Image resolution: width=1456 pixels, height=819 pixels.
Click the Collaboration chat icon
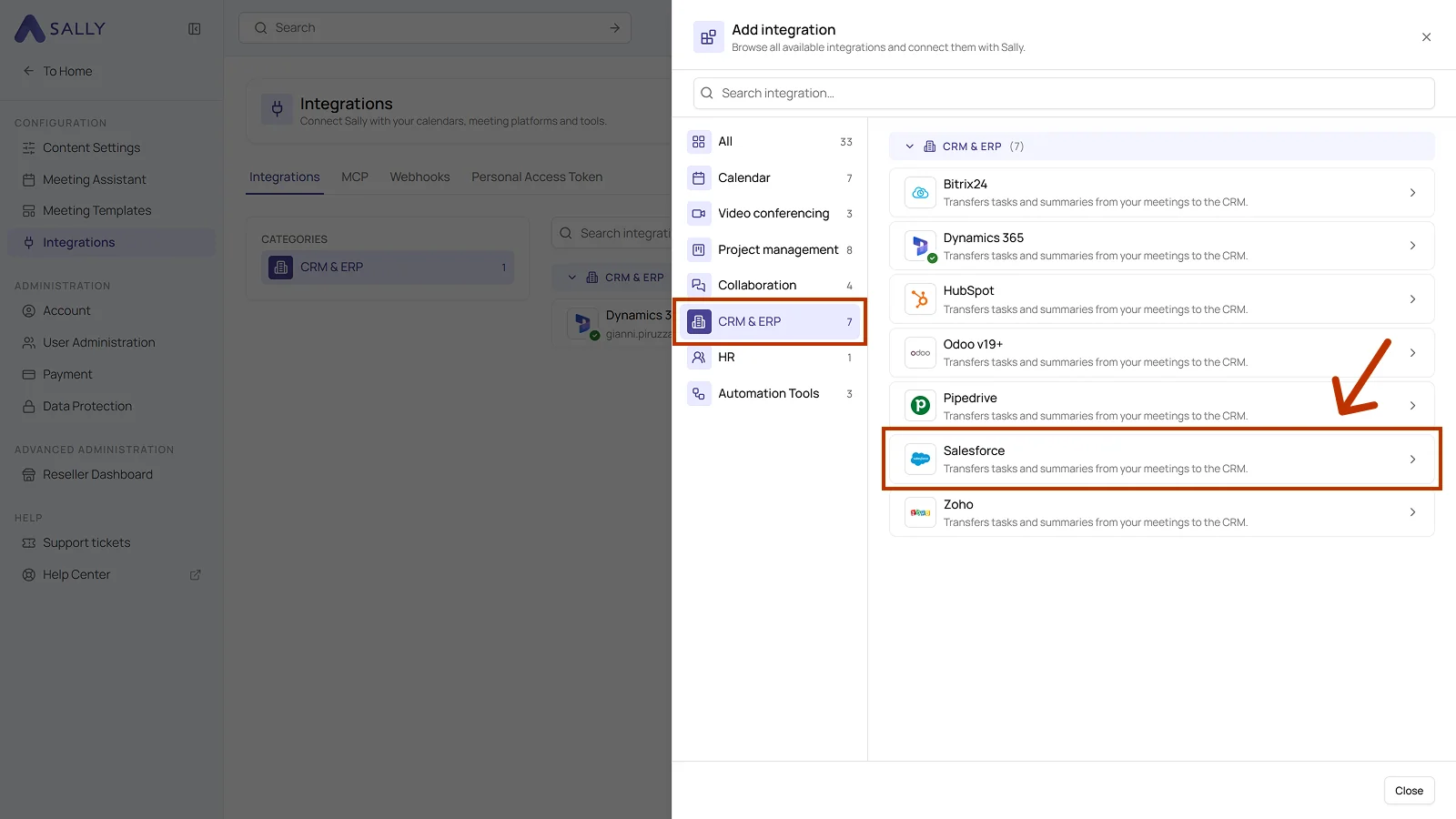coord(699,286)
